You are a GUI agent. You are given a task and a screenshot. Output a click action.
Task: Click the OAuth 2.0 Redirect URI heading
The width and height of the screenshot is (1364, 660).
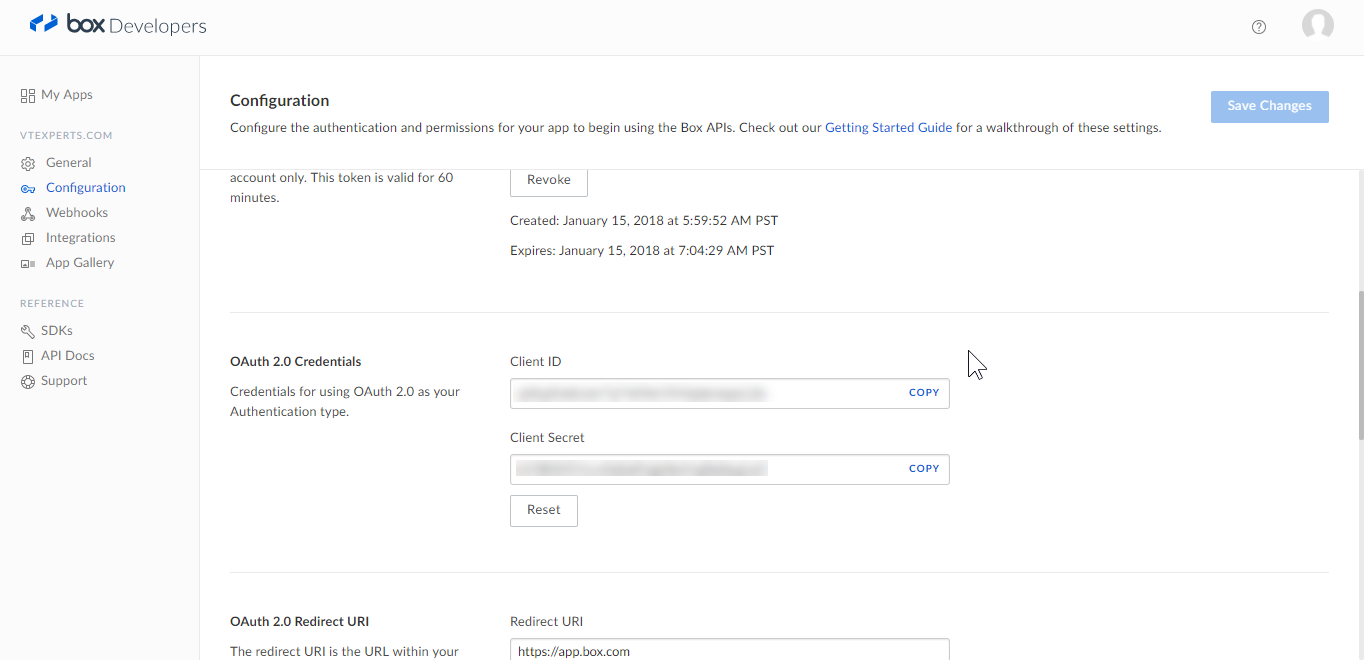point(300,622)
